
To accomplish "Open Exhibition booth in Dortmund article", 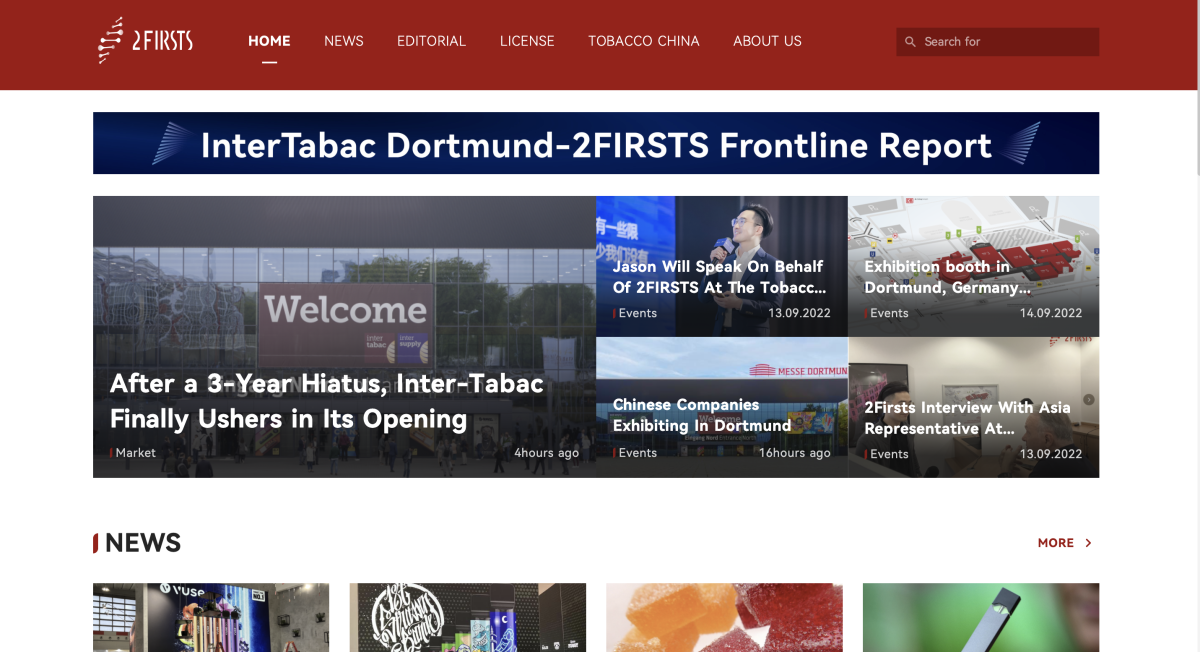I will click(947, 277).
